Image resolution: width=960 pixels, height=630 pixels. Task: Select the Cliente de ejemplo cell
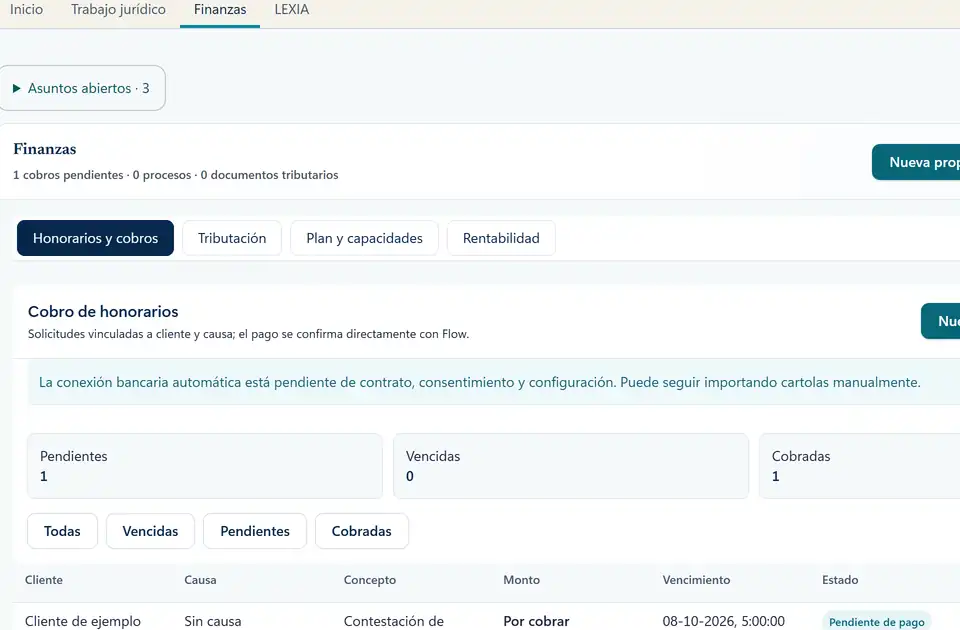click(x=83, y=621)
